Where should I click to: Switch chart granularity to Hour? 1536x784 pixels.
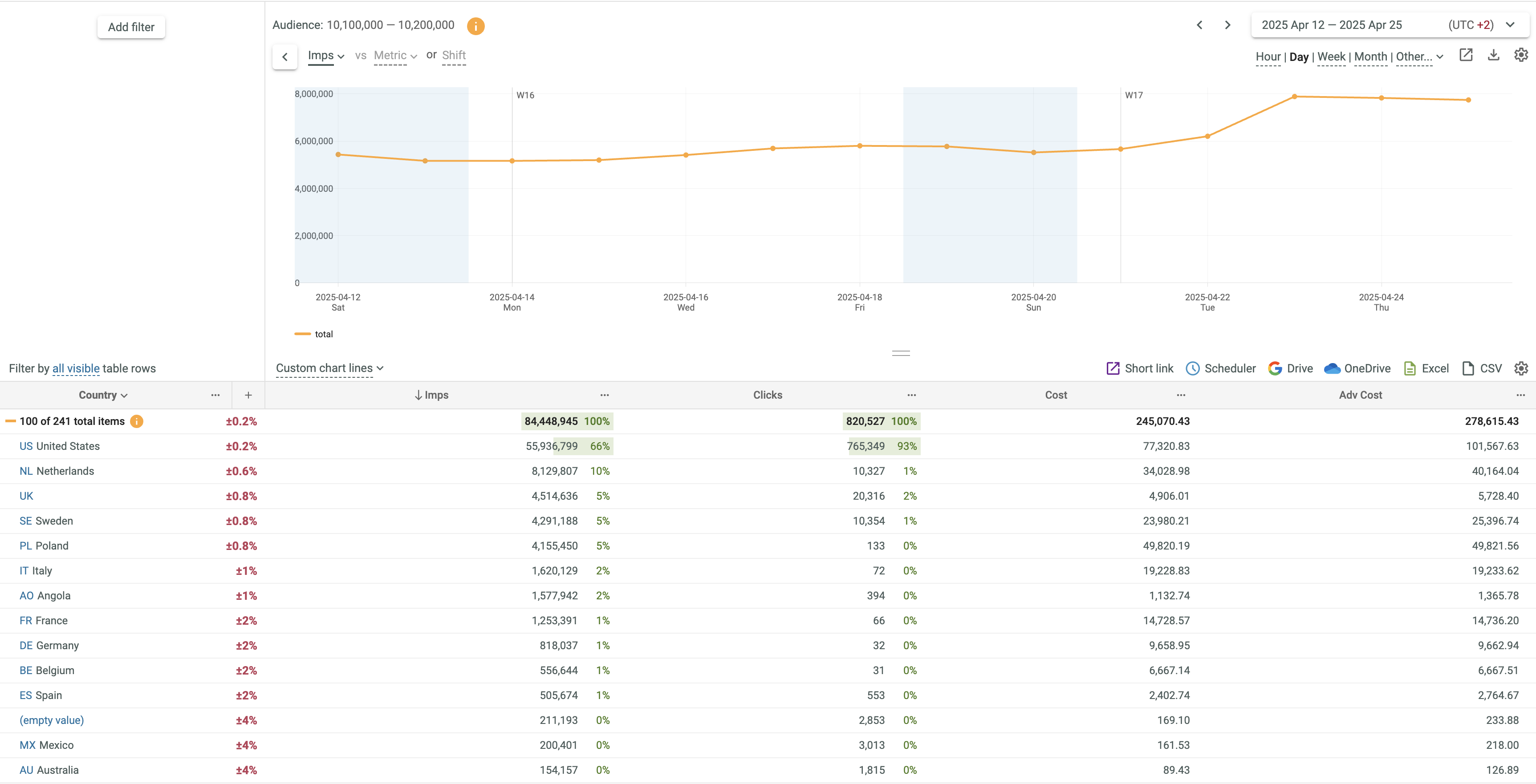[x=1268, y=57]
